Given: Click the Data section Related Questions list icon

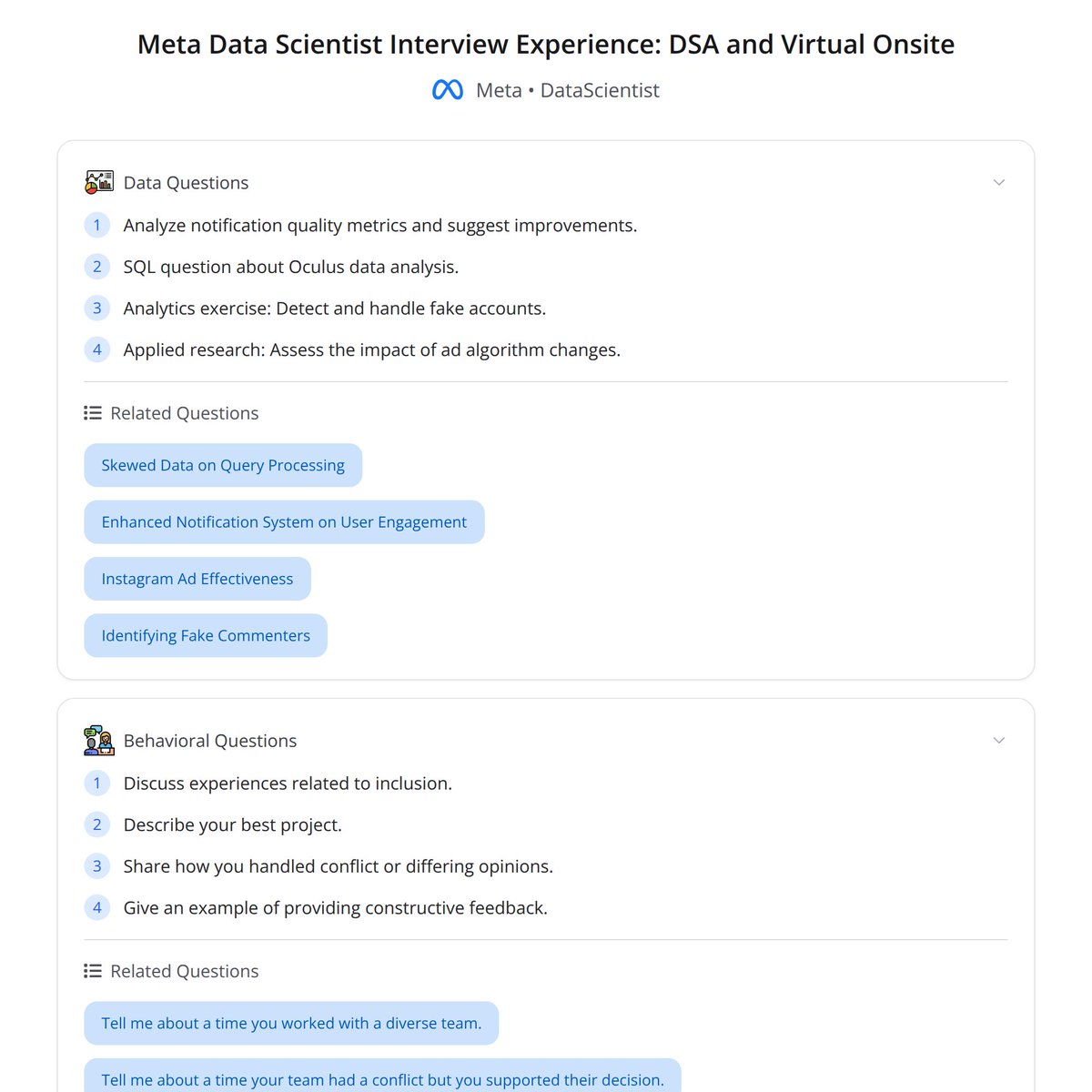Looking at the screenshot, I should 93,413.
